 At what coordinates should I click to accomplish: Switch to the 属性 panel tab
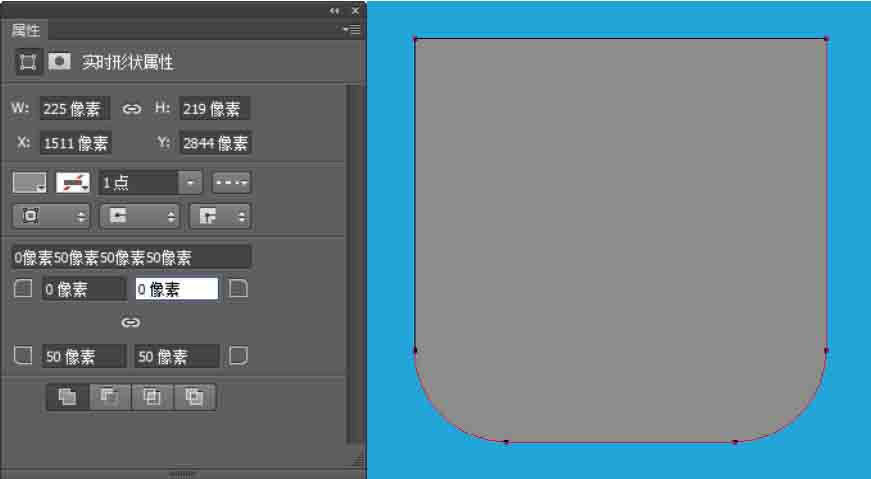click(x=26, y=31)
